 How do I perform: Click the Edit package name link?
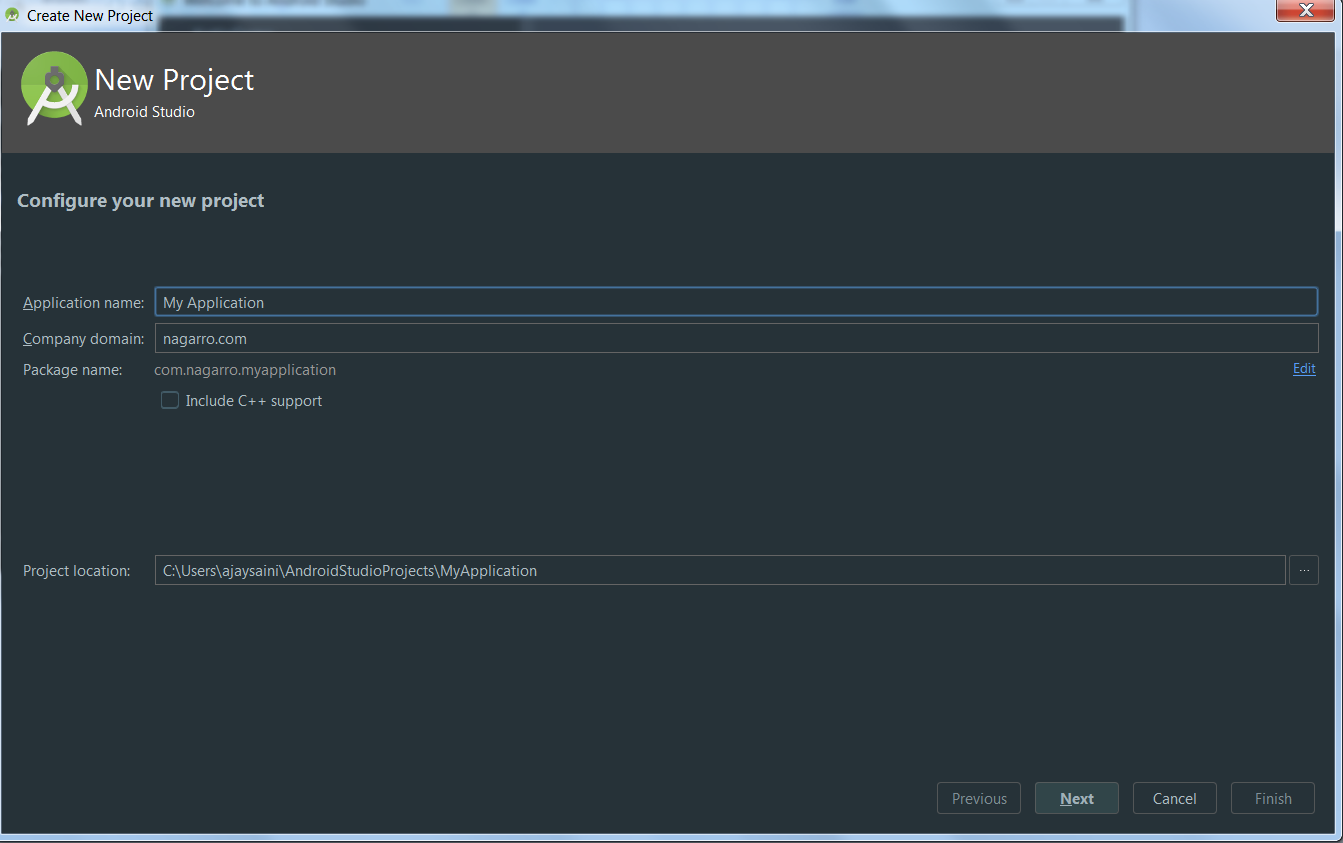point(1304,369)
